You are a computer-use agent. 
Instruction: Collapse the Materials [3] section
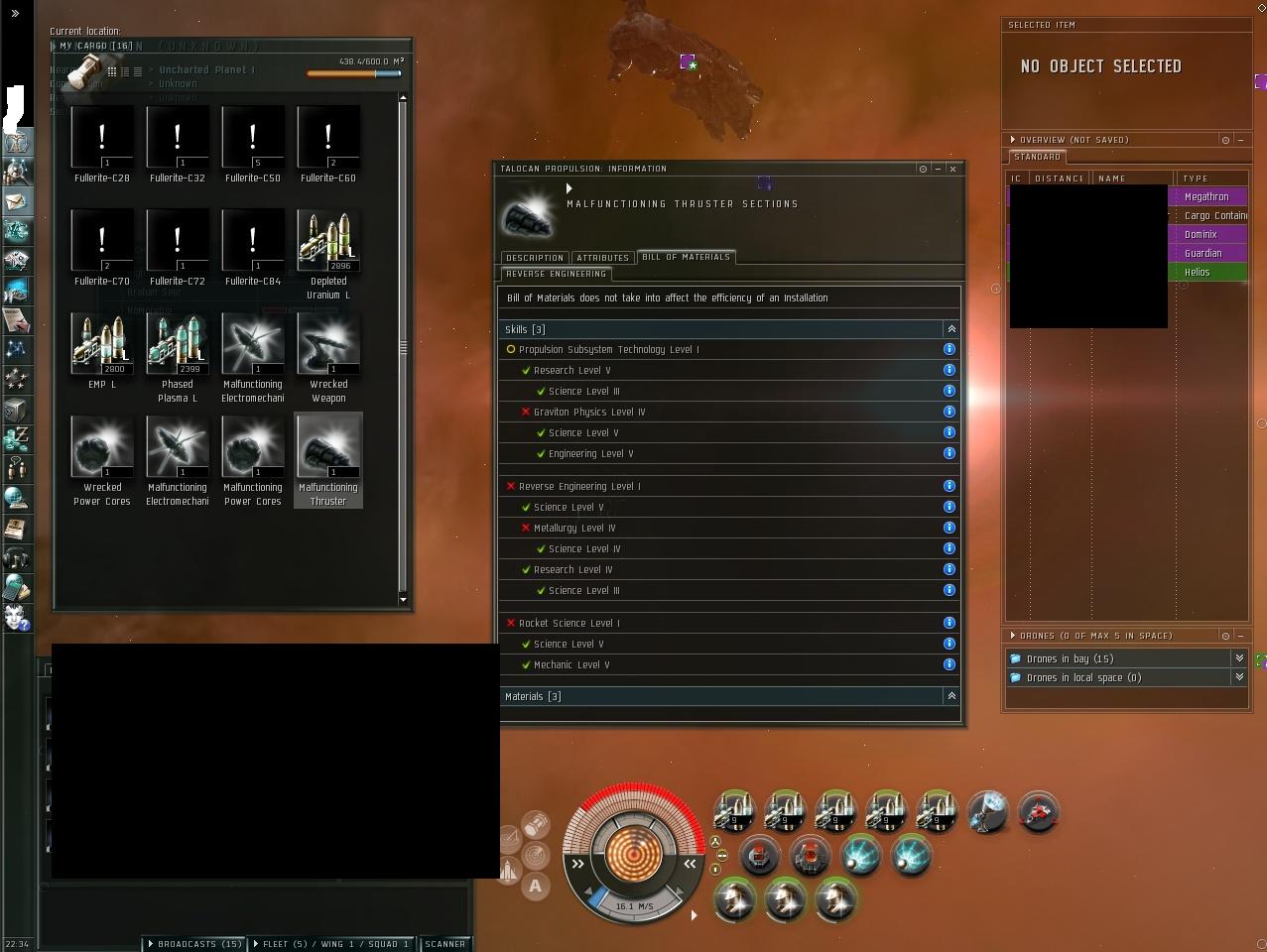coord(951,696)
